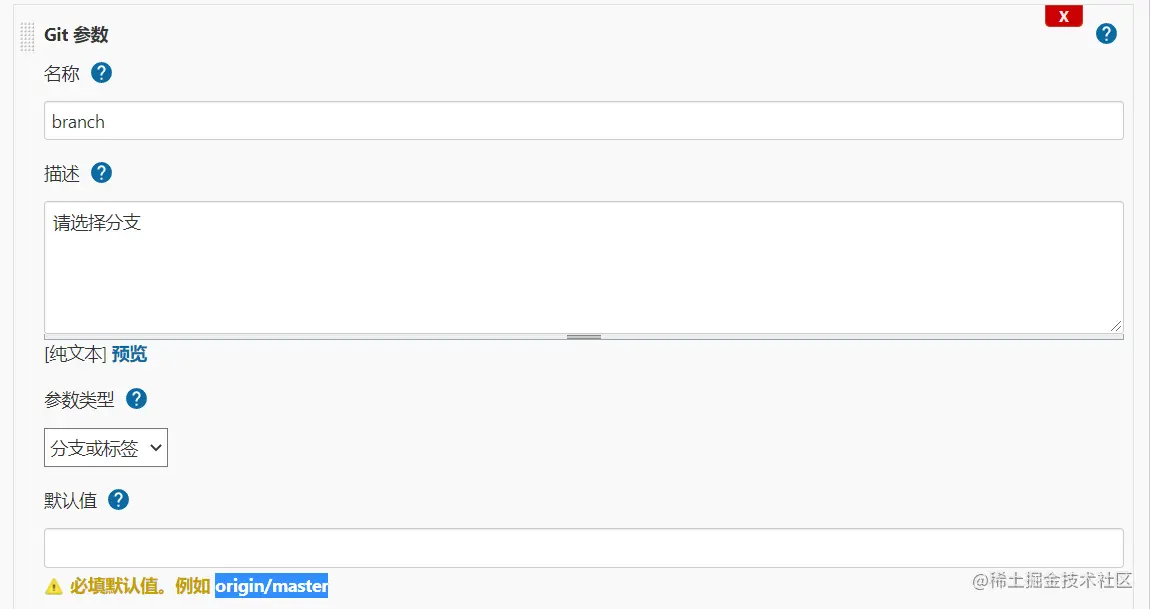
Task: Click the description textarea corner resize grip
Action: pos(1115,325)
